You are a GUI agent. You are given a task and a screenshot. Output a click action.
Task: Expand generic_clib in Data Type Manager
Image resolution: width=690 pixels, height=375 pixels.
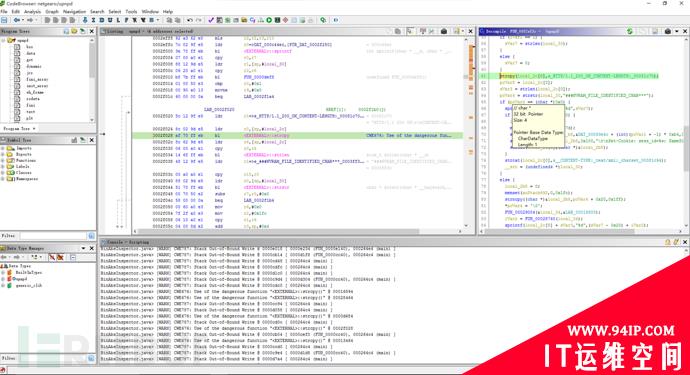[3, 285]
